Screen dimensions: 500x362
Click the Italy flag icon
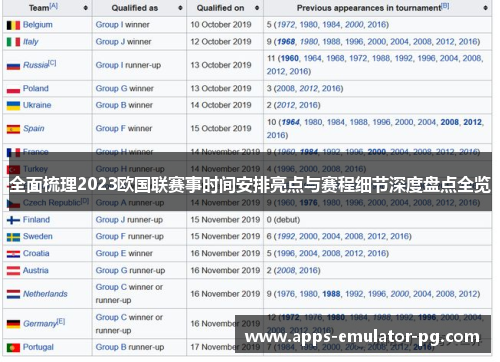13,42
